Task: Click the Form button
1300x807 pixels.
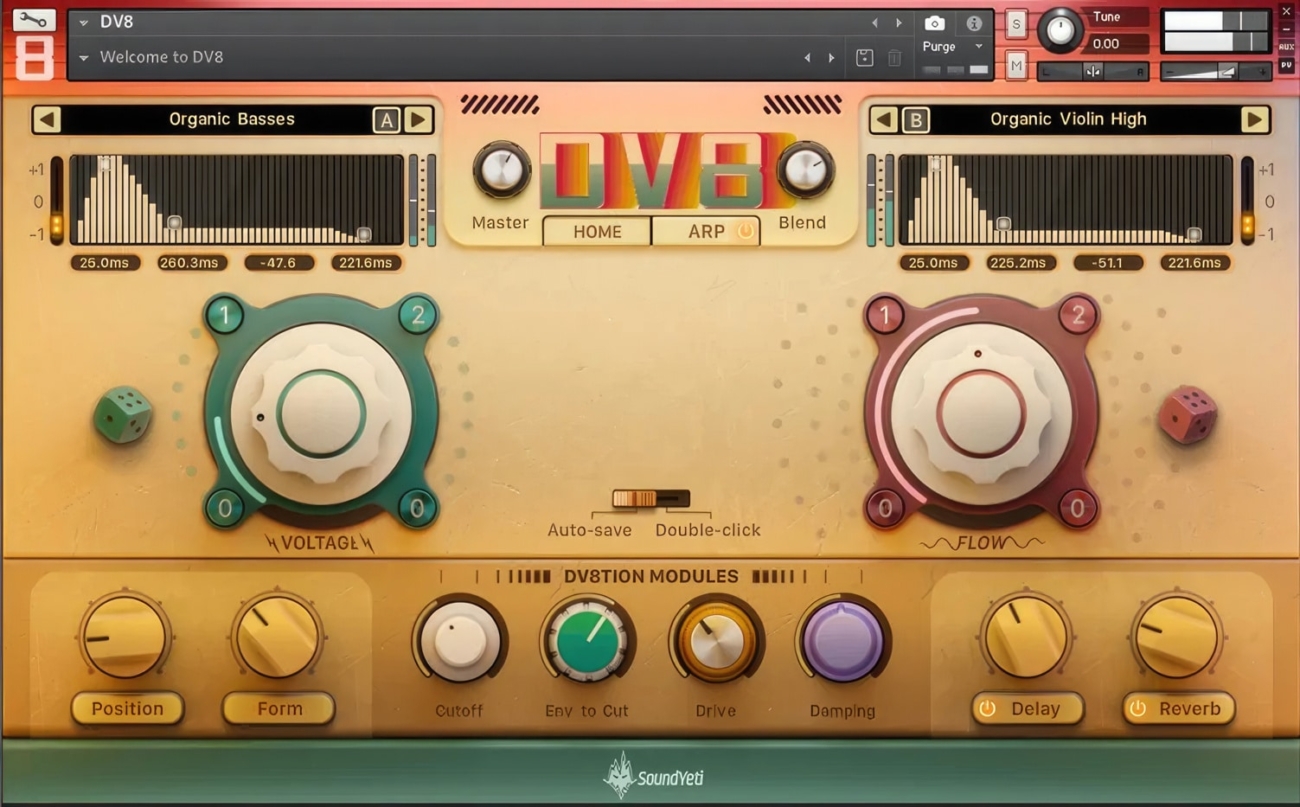Action: pyautogui.click(x=279, y=709)
